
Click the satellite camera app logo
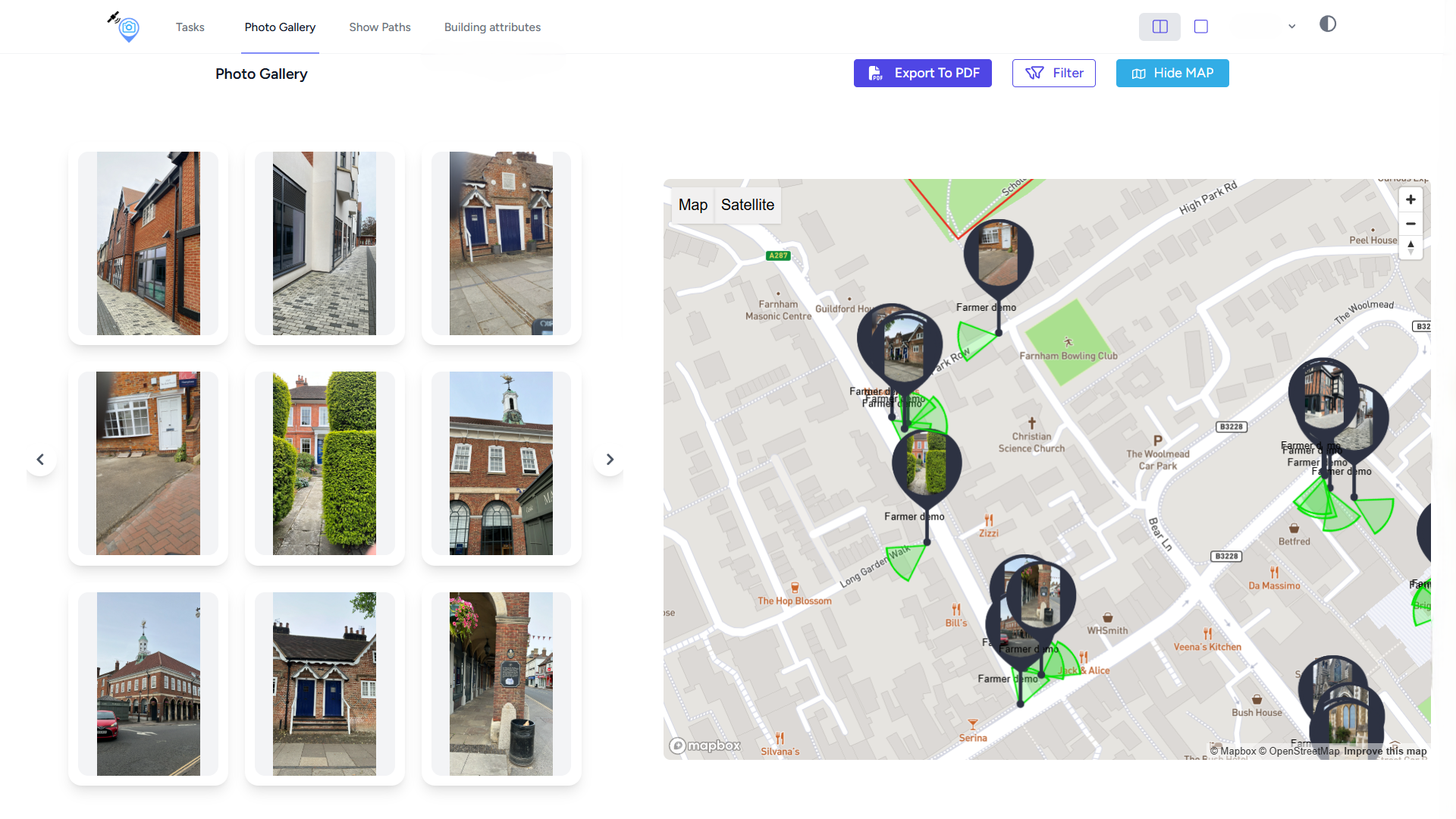125,27
